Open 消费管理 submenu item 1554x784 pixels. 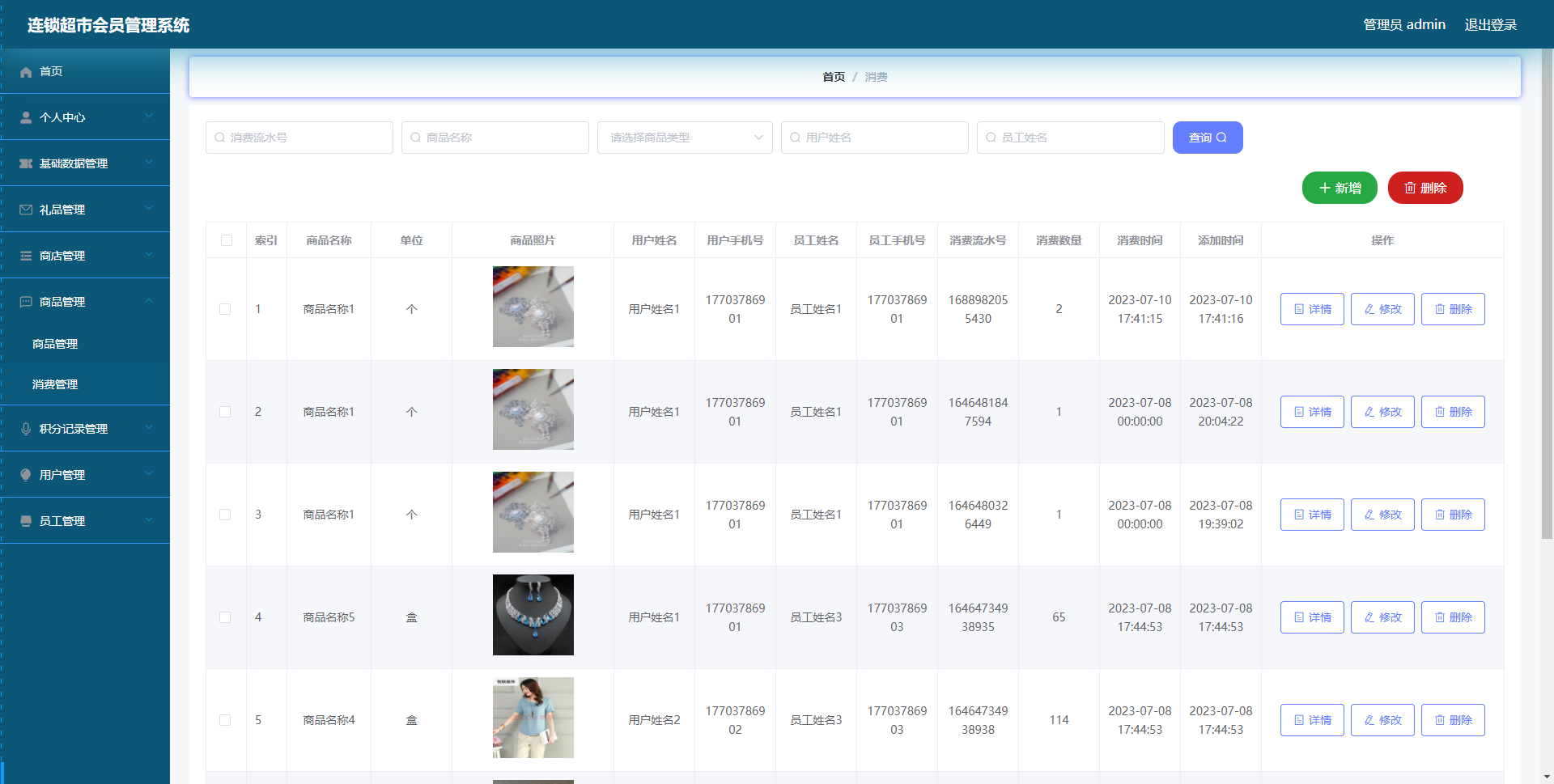[x=85, y=385]
